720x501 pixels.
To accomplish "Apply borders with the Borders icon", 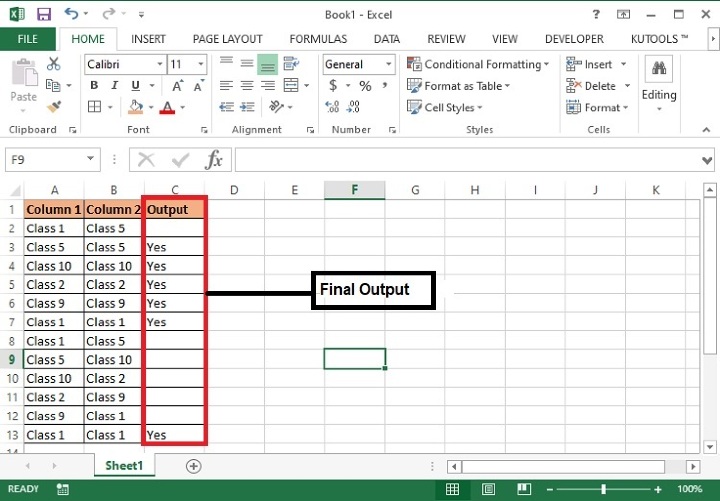I will pos(94,107).
